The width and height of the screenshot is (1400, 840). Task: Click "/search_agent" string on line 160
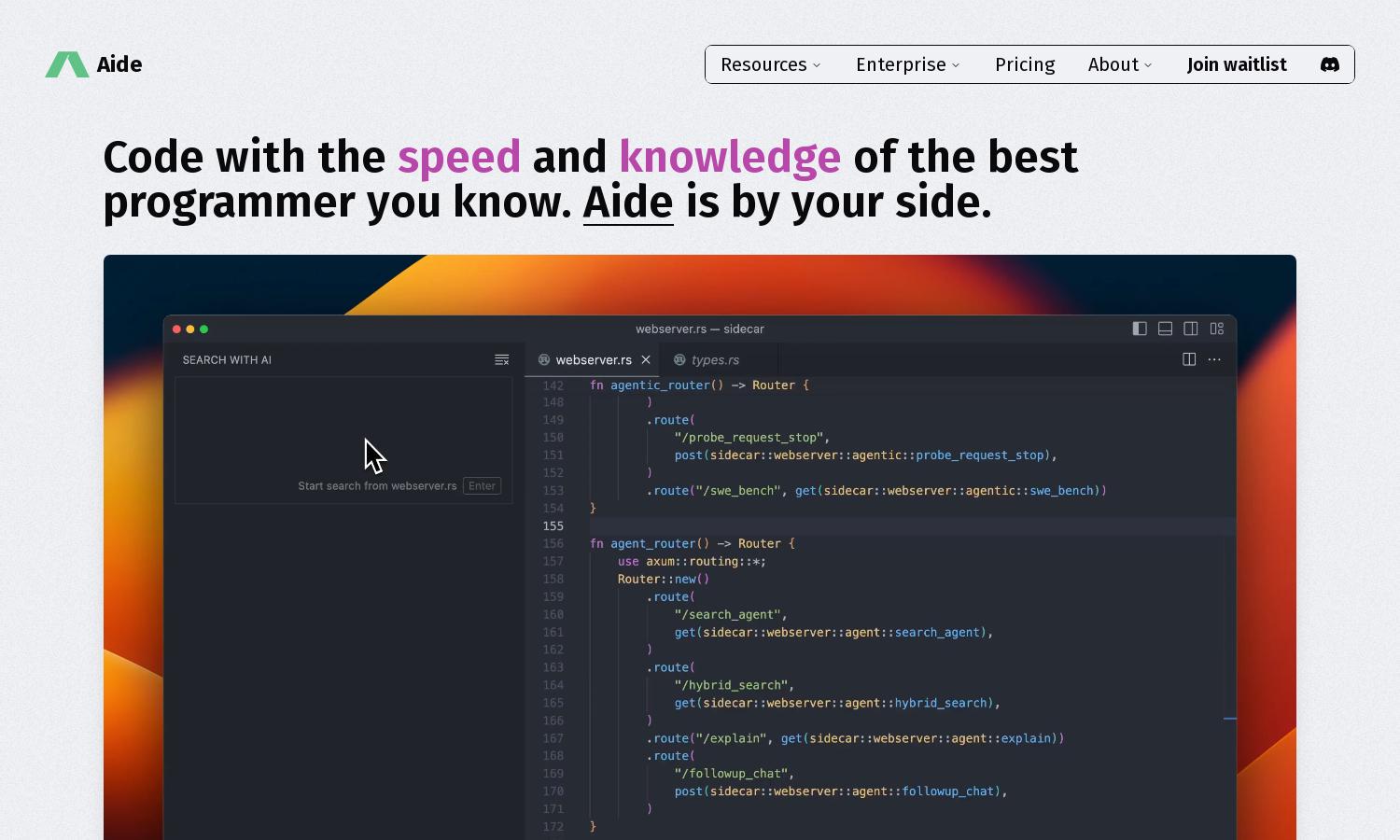[x=728, y=615]
